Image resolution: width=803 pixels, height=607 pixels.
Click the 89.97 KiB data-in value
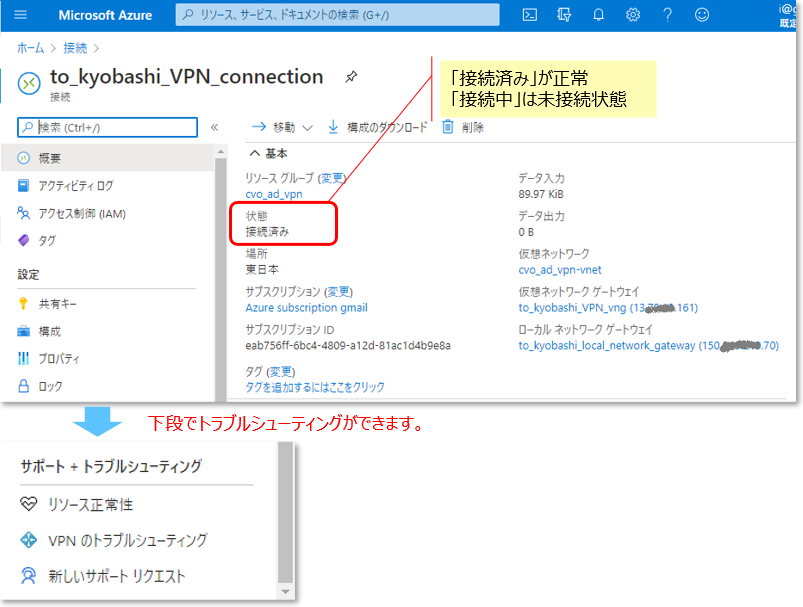541,194
